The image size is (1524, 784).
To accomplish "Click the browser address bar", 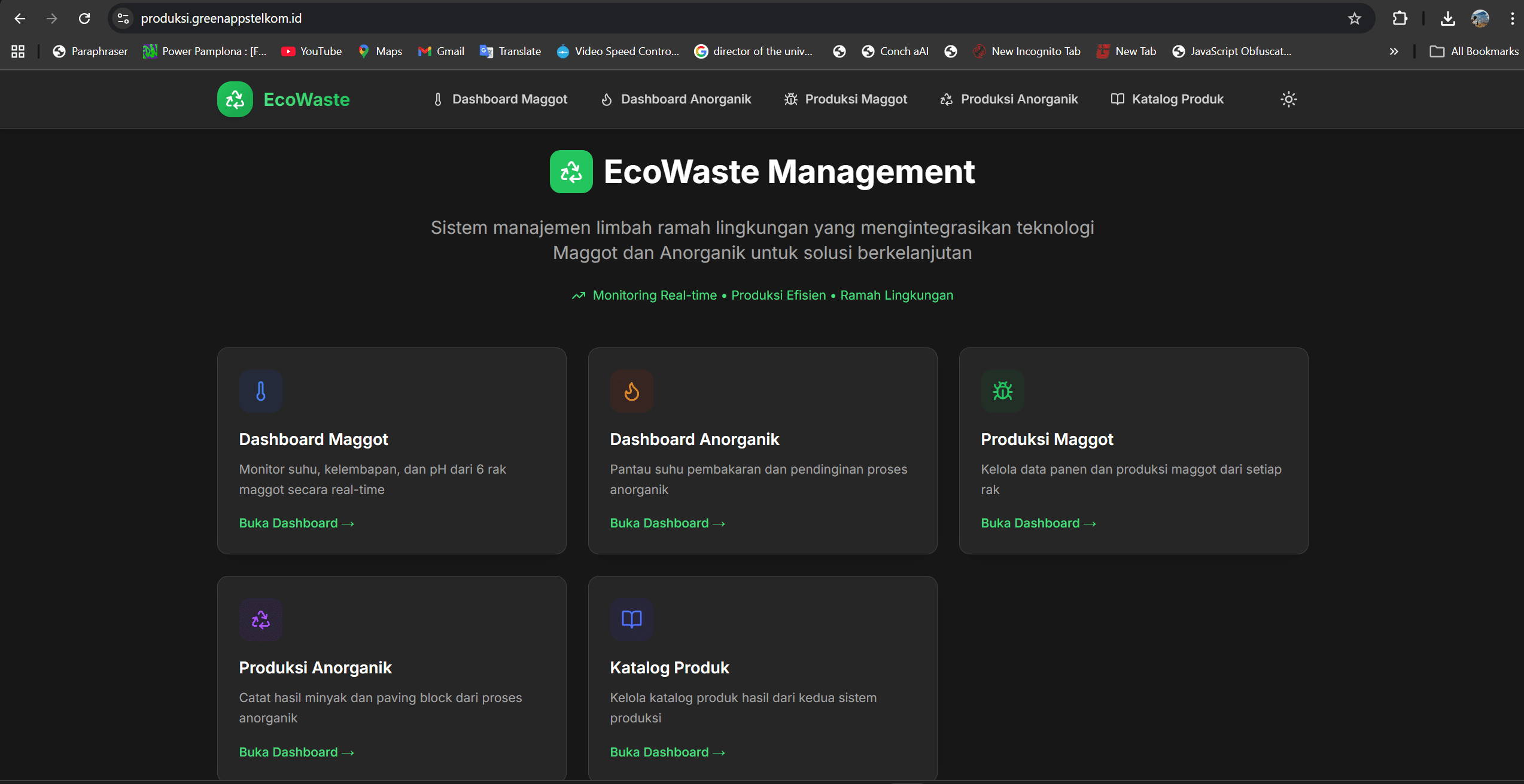I will 419,18.
